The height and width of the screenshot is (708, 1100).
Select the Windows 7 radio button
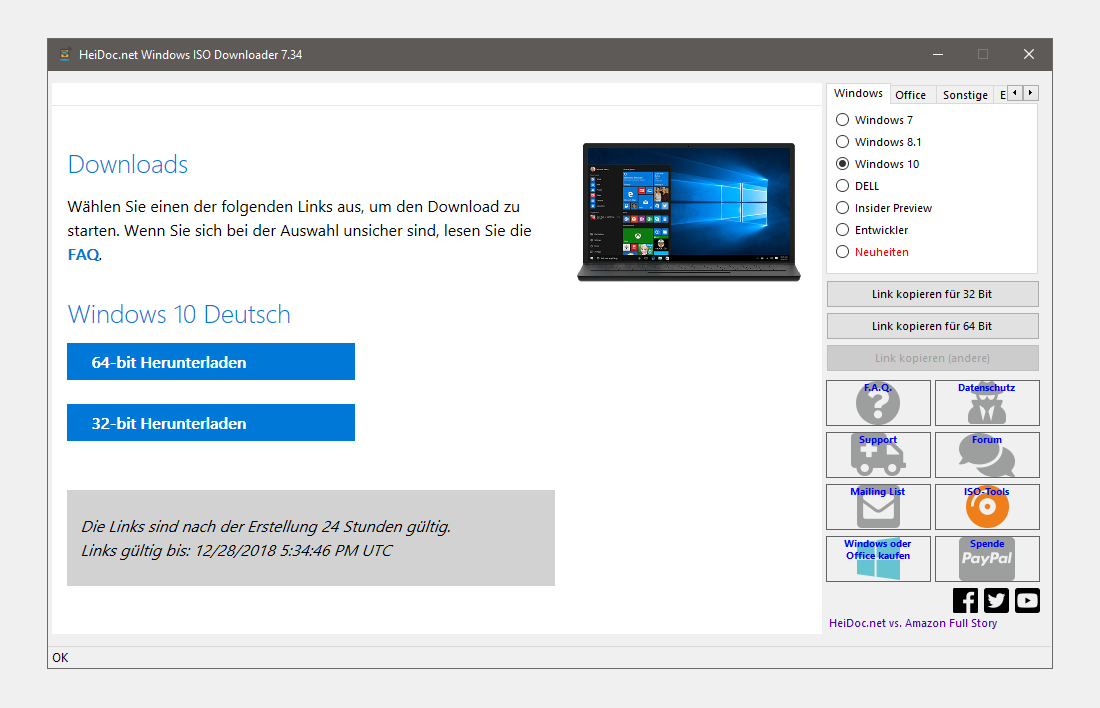click(x=843, y=120)
